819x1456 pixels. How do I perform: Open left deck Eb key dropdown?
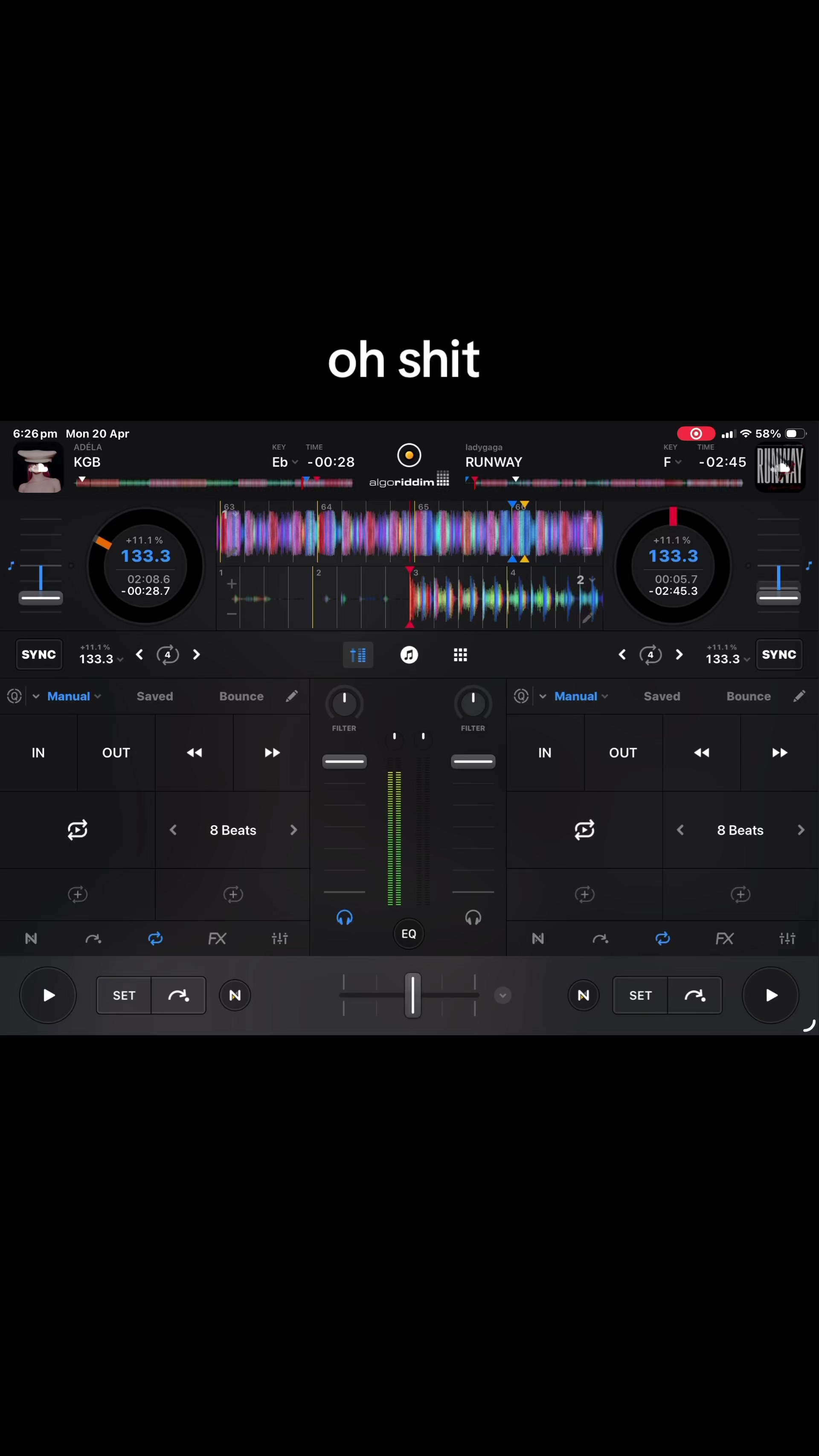(x=285, y=462)
